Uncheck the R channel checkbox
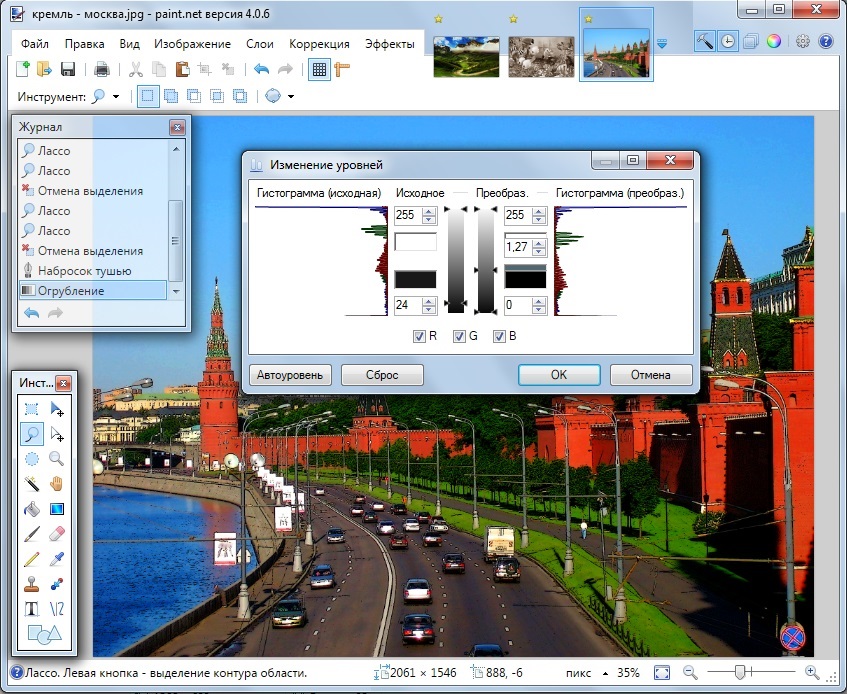Image resolution: width=847 pixels, height=694 pixels. click(x=419, y=336)
